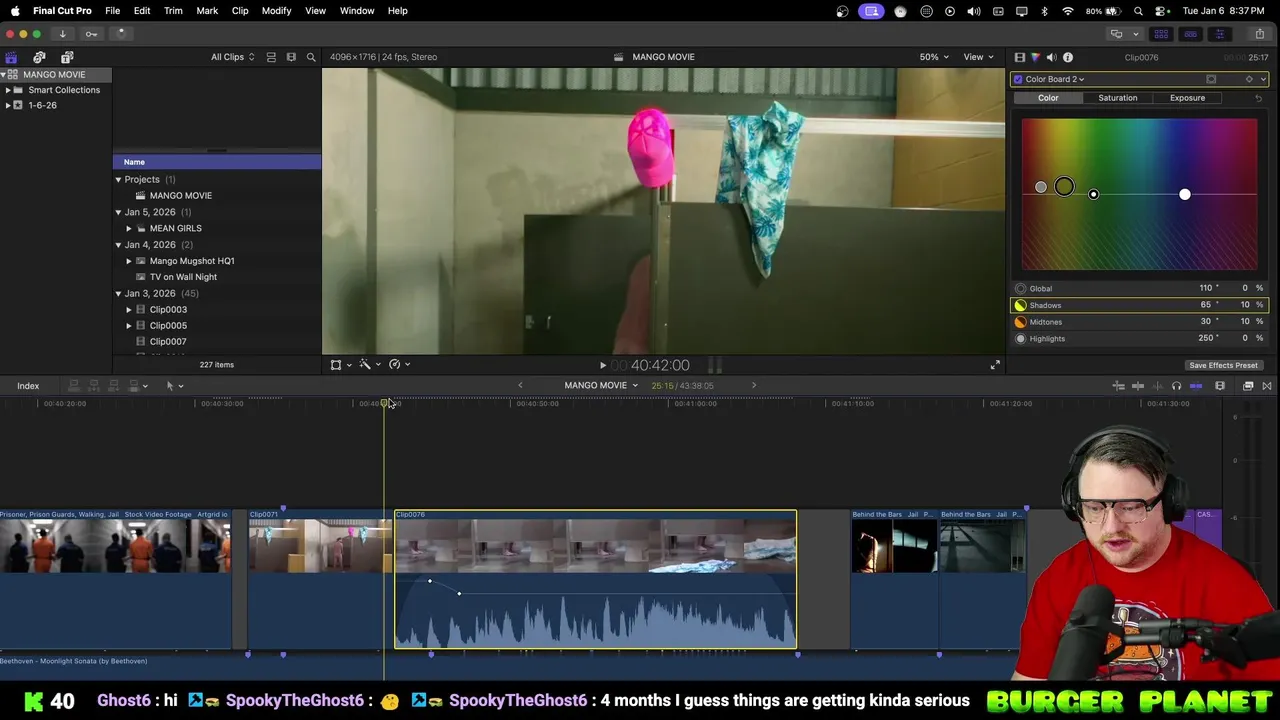Click the Append clip edit button
Image resolution: width=1280 pixels, height=720 pixels.
(113, 386)
